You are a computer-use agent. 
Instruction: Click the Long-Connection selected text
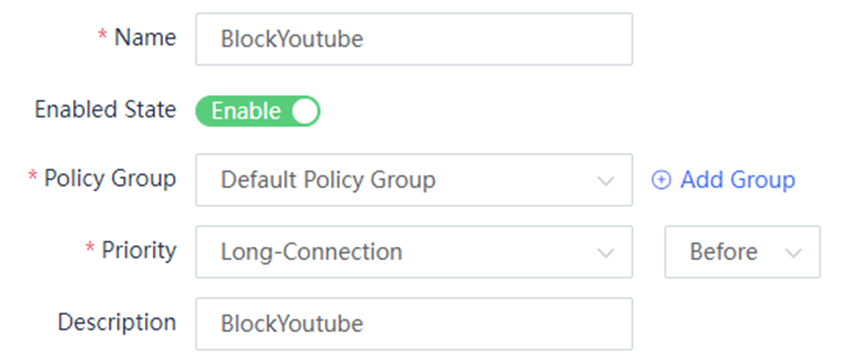click(x=312, y=252)
